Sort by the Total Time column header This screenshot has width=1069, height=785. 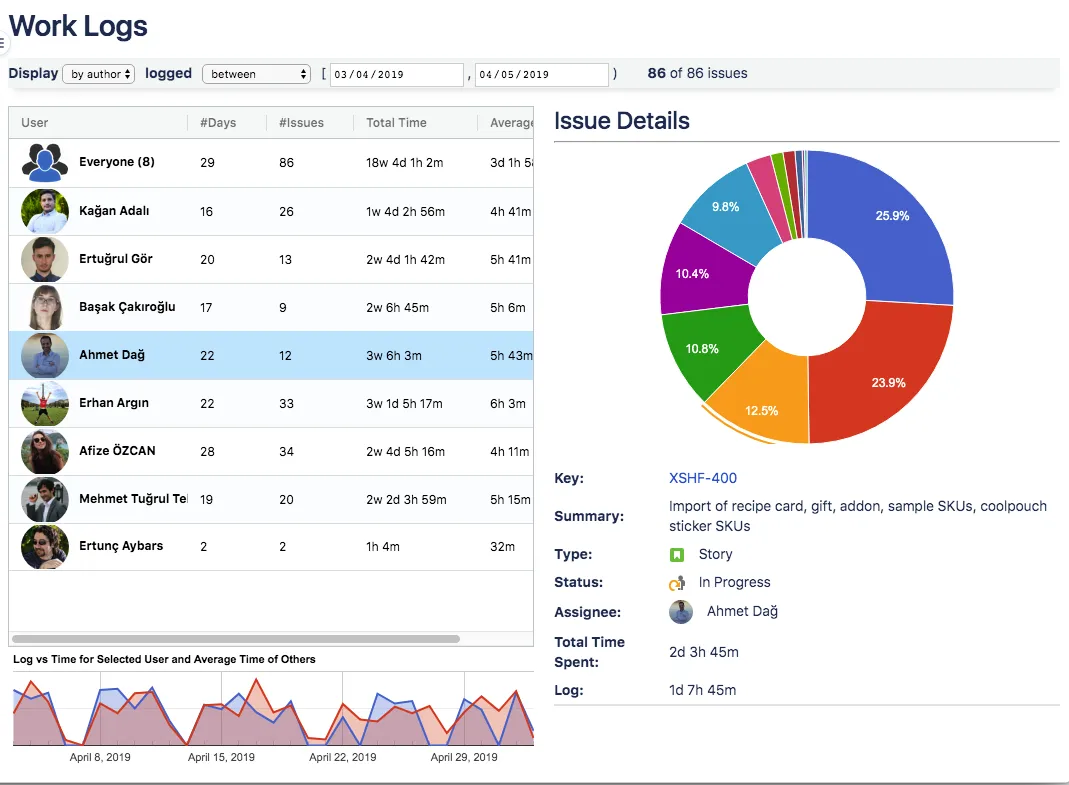pos(396,123)
